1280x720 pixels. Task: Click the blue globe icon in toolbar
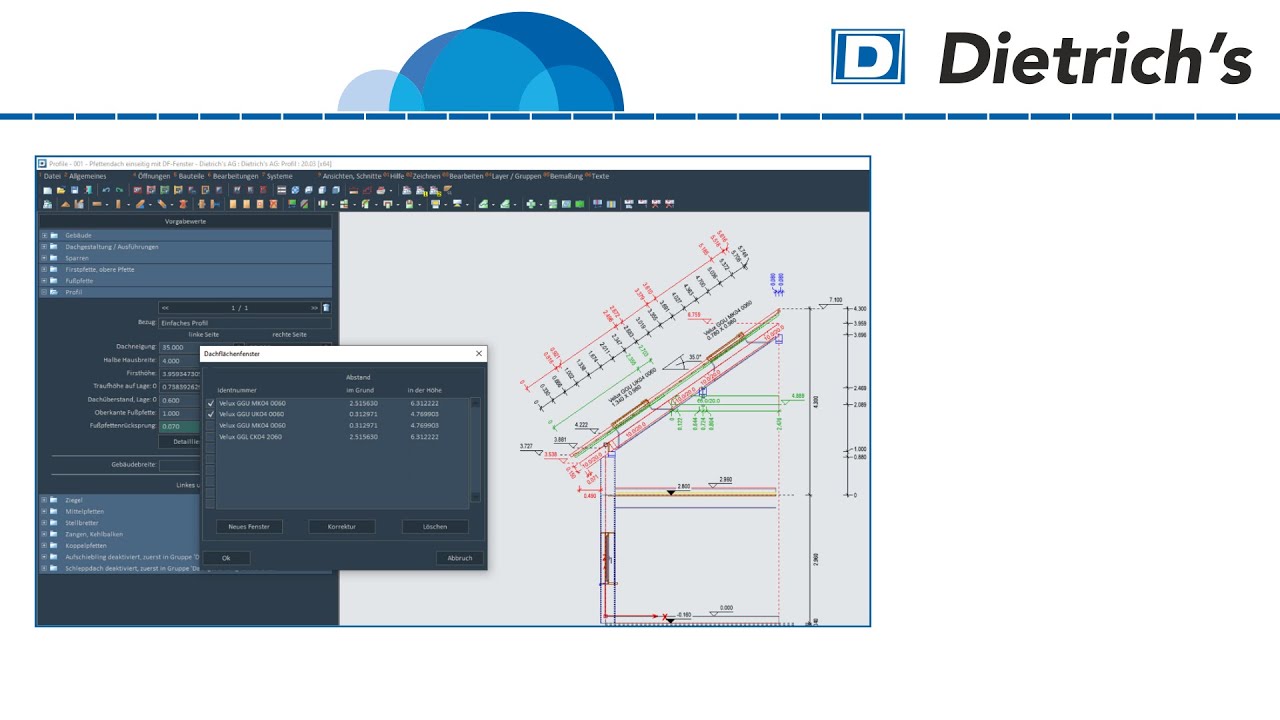coord(295,190)
